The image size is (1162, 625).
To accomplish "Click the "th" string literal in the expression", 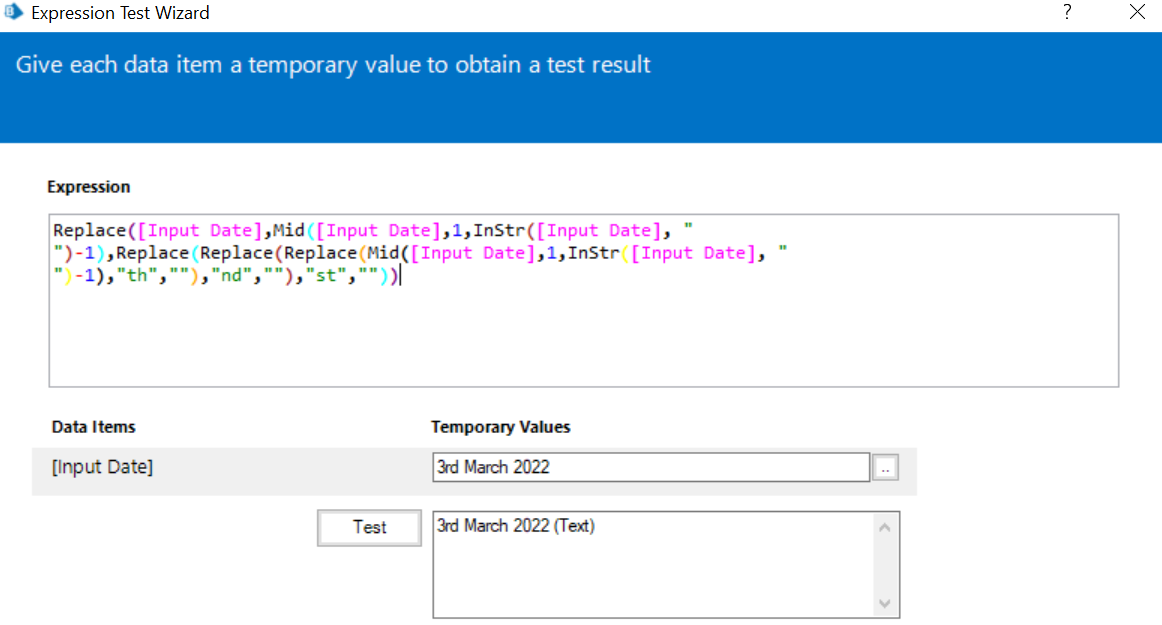I will pyautogui.click(x=135, y=275).
